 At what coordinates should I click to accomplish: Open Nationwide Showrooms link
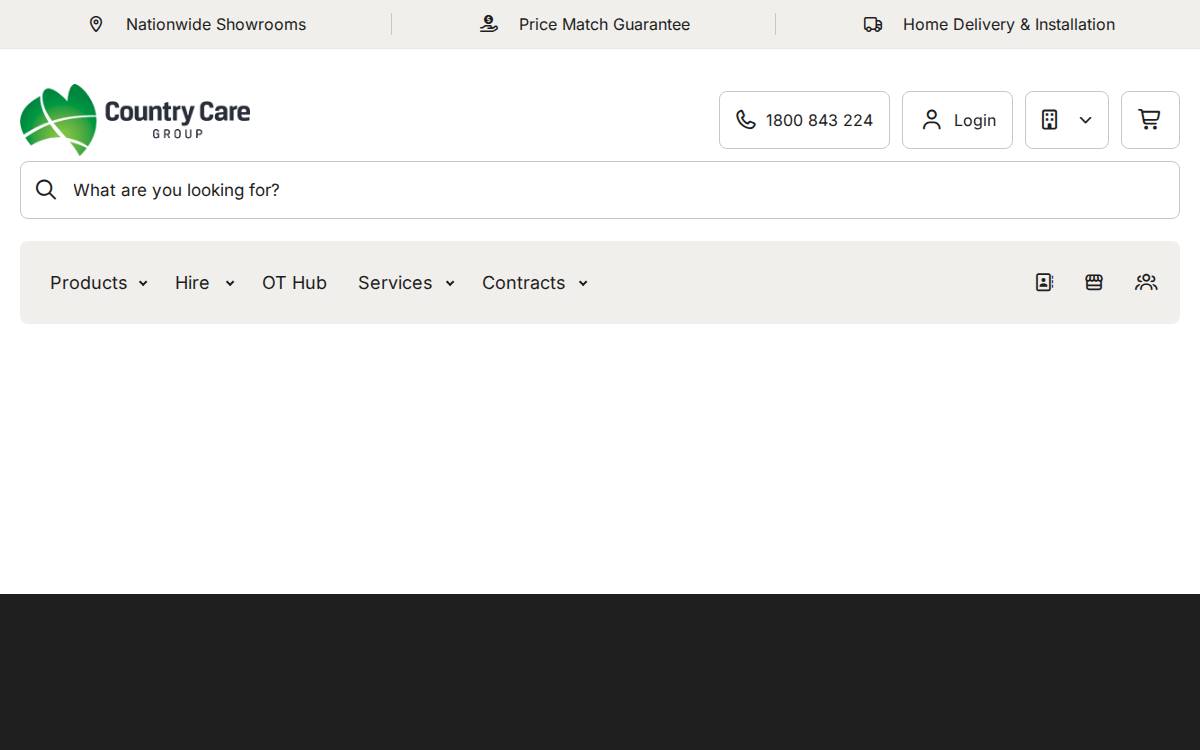click(216, 24)
